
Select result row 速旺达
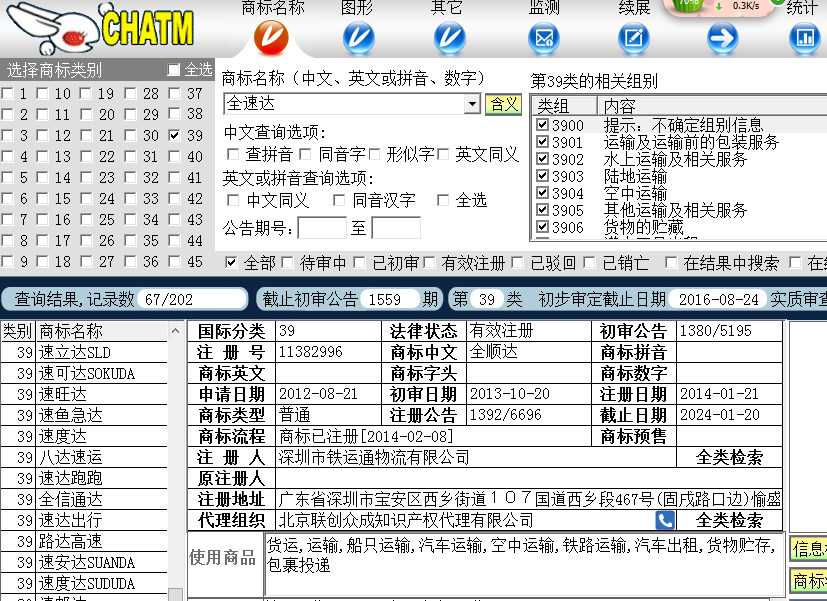coord(84,394)
